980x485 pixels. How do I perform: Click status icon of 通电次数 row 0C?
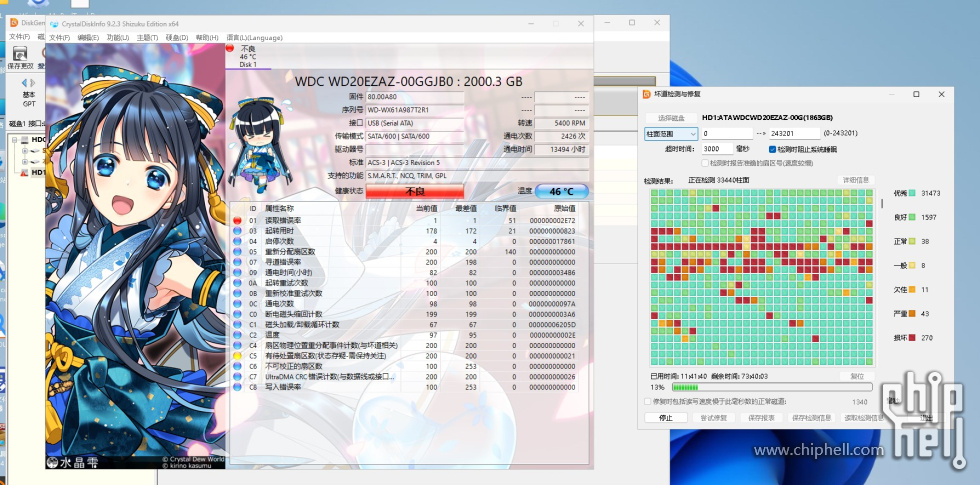tap(237, 304)
